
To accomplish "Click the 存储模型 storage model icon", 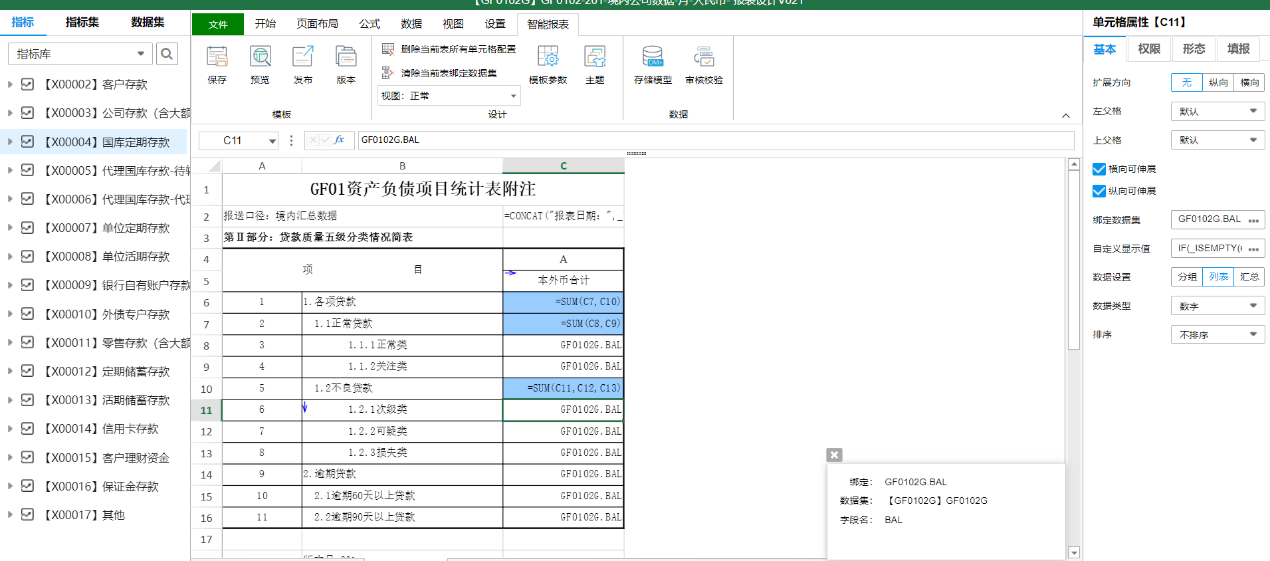I will click(652, 57).
